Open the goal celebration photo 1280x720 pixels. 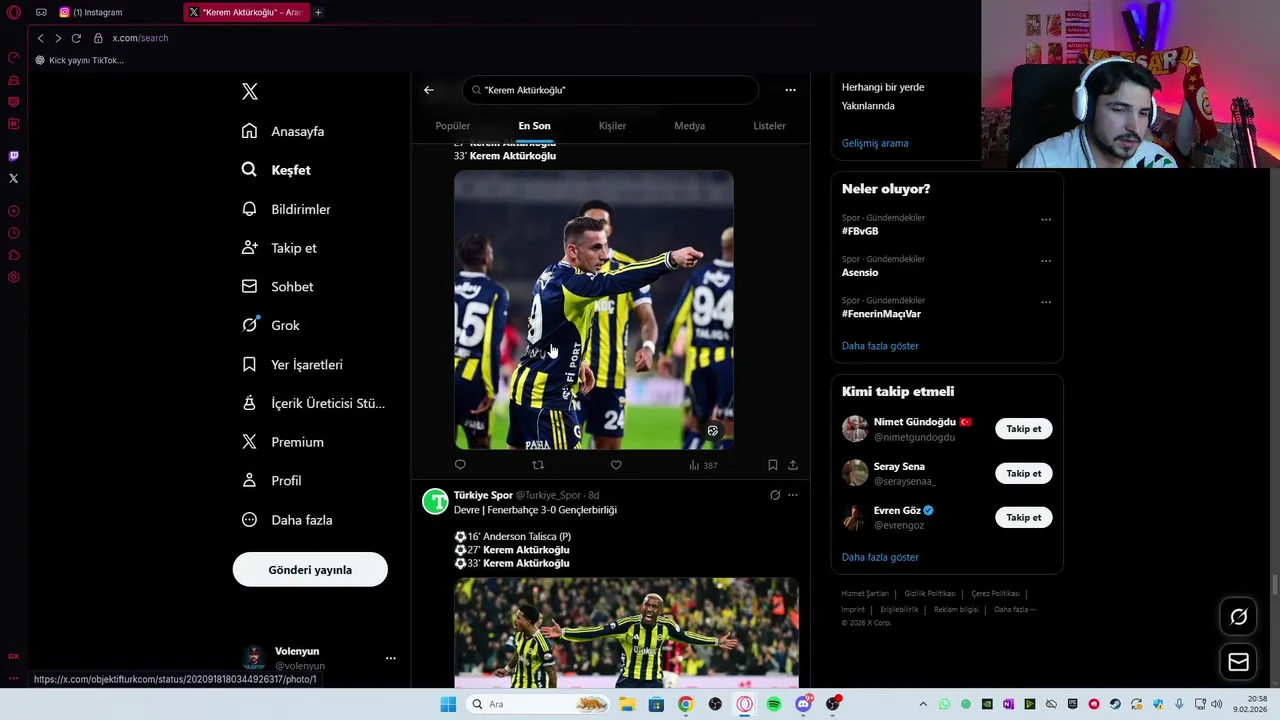(x=627, y=633)
